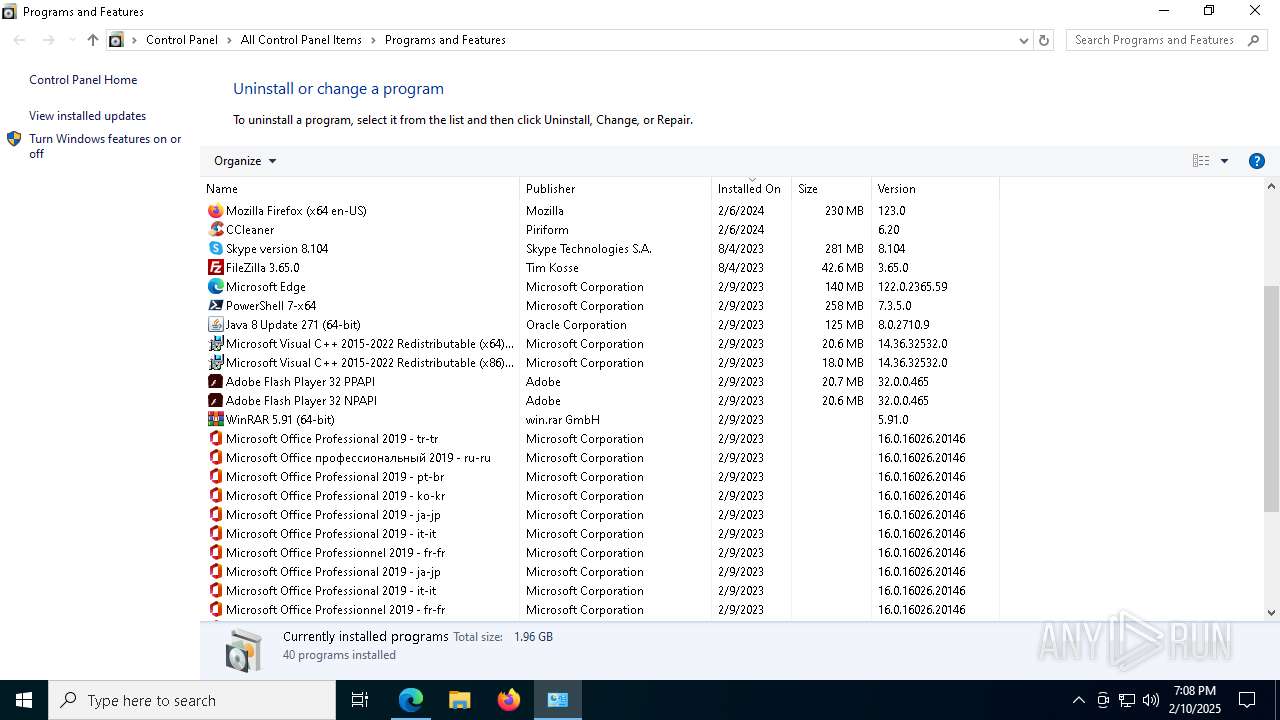The width and height of the screenshot is (1280, 720).
Task: Select the FileZilla 3.65.0 icon
Action: [215, 268]
